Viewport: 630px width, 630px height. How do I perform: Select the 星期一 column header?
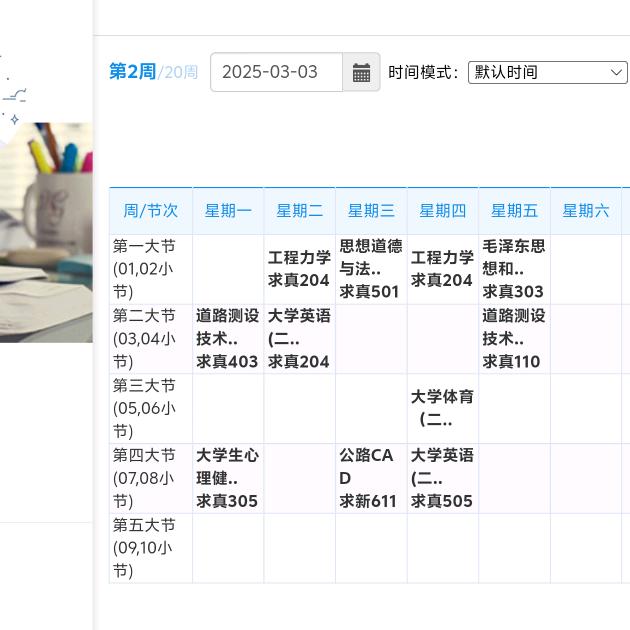[228, 211]
